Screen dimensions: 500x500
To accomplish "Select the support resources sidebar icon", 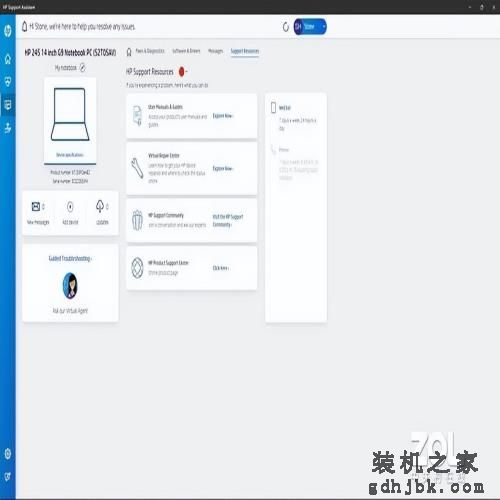I will pos(8,105).
